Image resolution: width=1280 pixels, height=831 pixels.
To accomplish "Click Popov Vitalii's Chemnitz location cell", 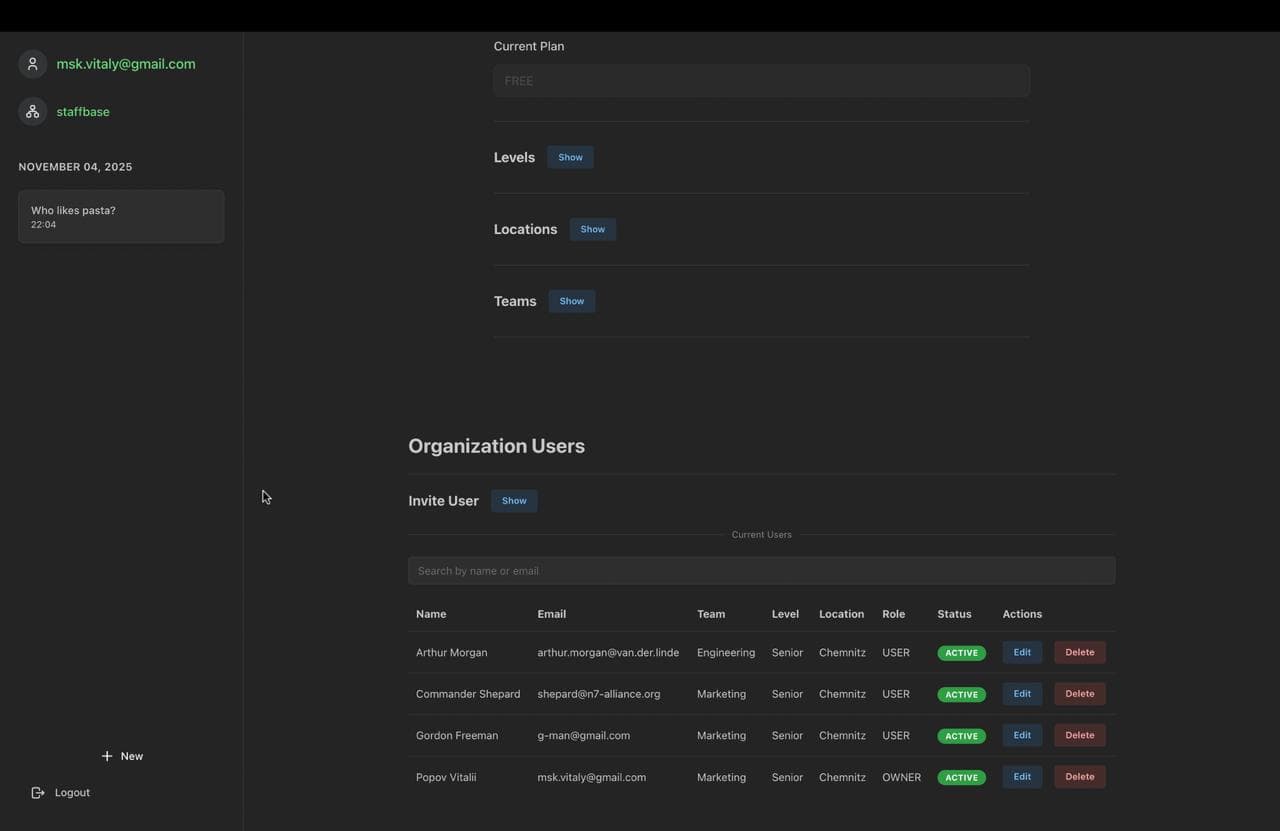I will tap(842, 777).
